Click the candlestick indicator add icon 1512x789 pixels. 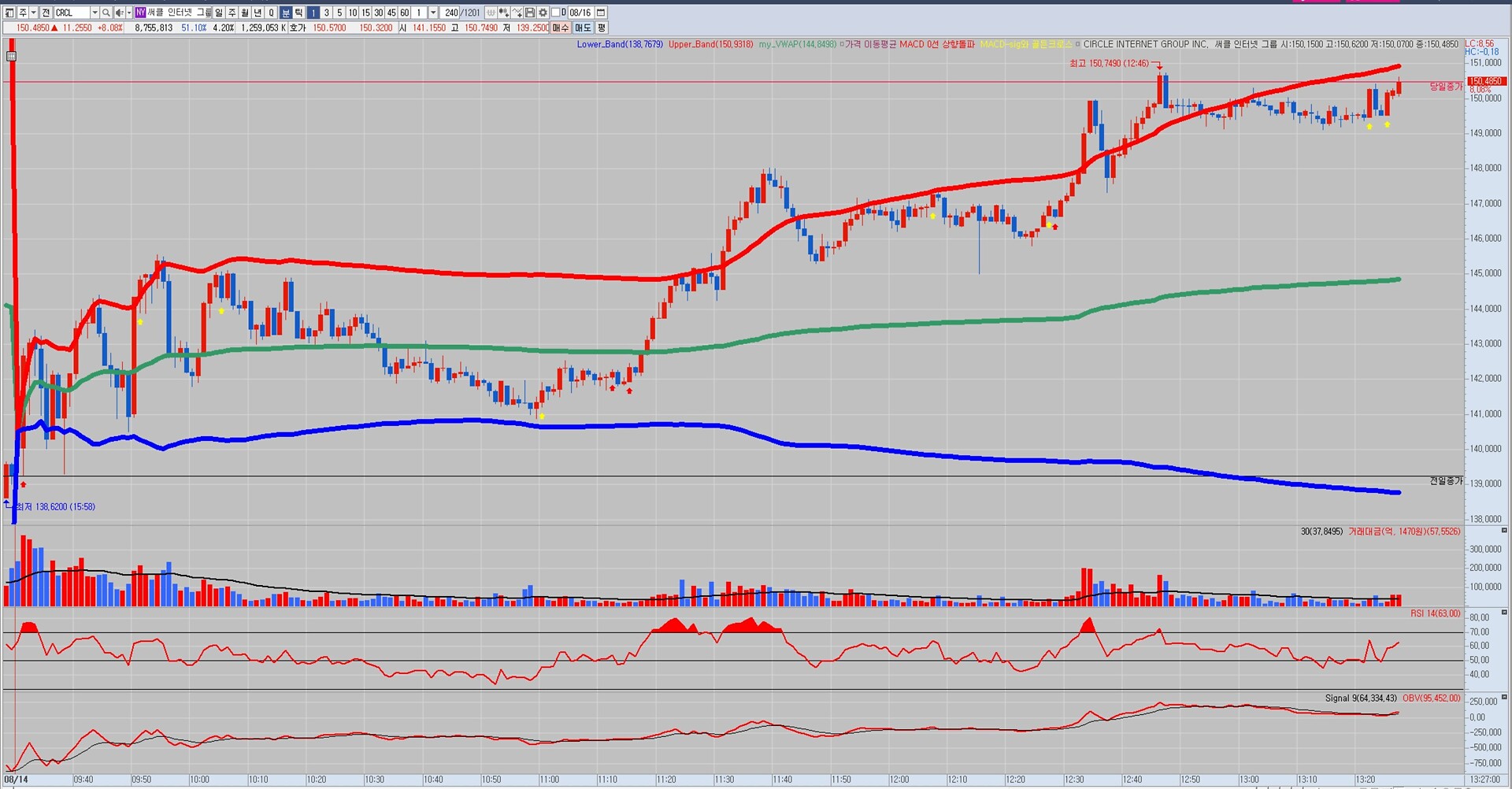504,13
